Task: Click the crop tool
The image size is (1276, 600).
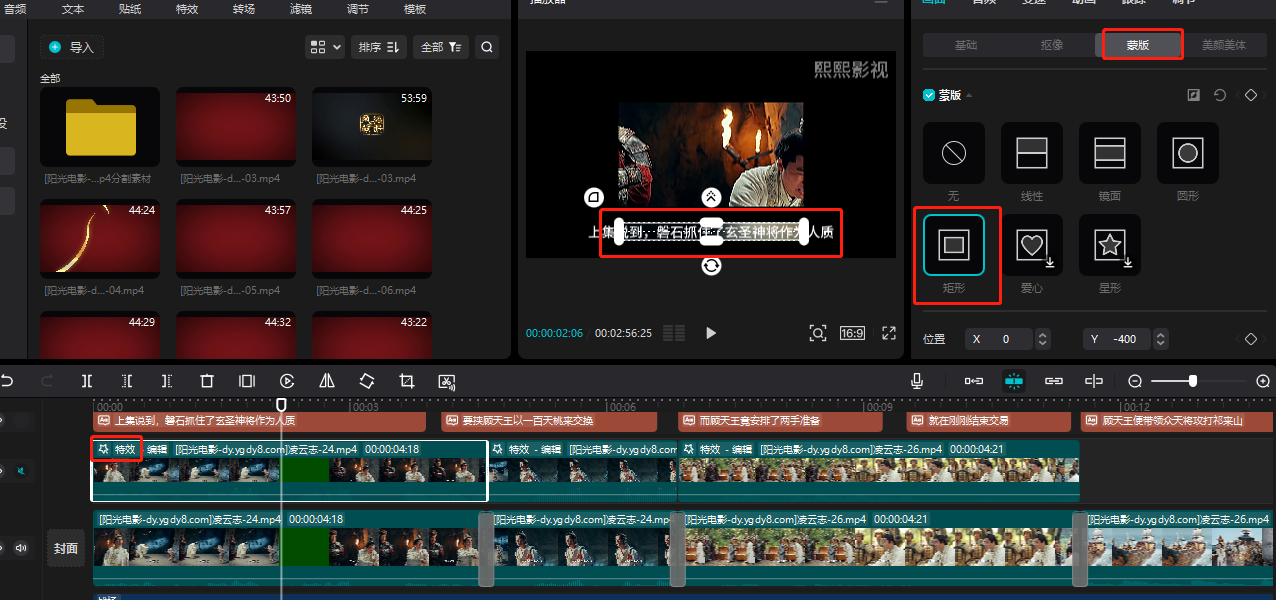Action: [x=407, y=381]
